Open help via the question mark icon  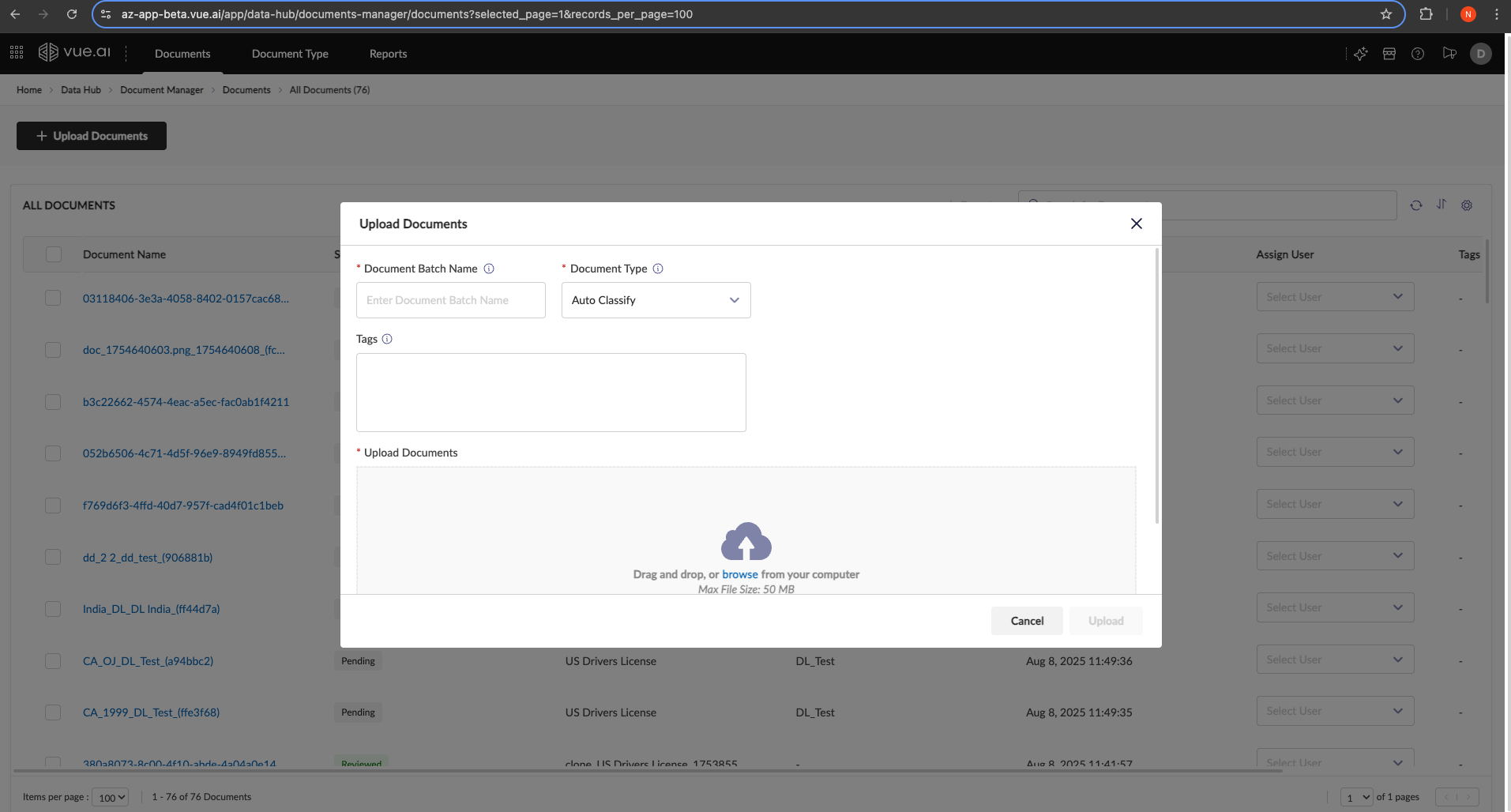1418,54
